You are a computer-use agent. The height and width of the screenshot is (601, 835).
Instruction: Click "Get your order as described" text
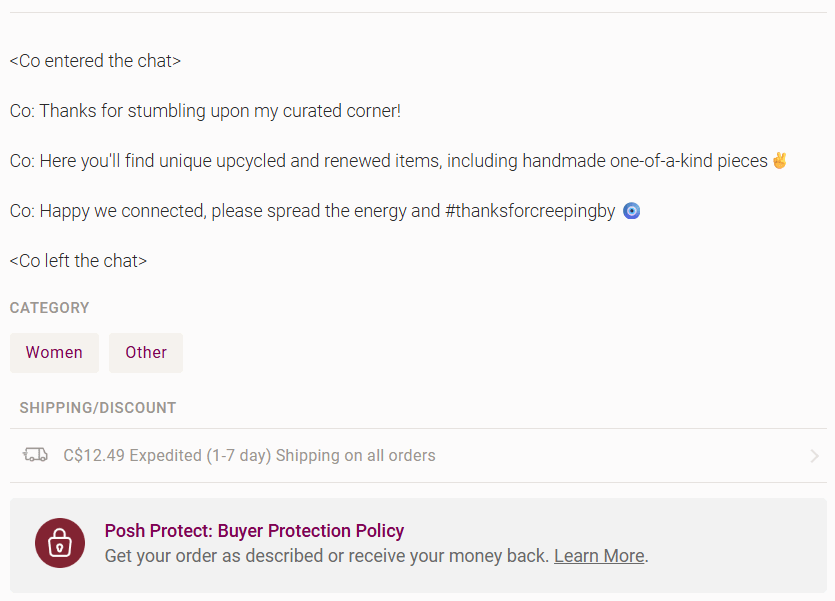pos(326,556)
